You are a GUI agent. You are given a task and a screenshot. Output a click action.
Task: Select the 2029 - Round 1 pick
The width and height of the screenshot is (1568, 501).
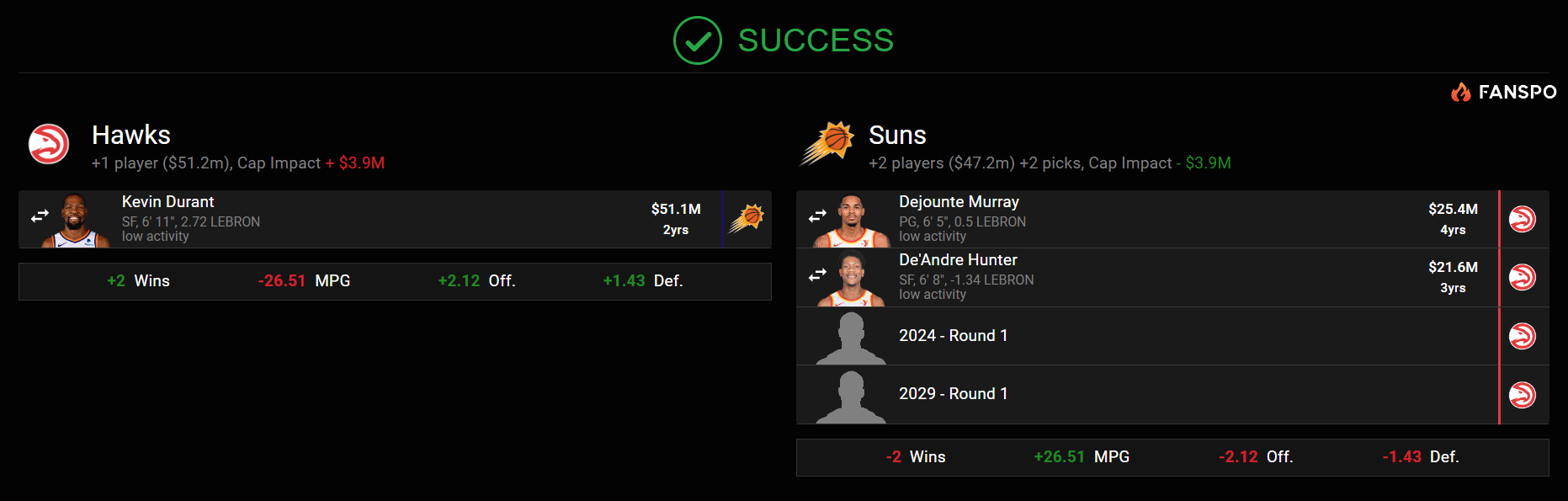point(953,394)
